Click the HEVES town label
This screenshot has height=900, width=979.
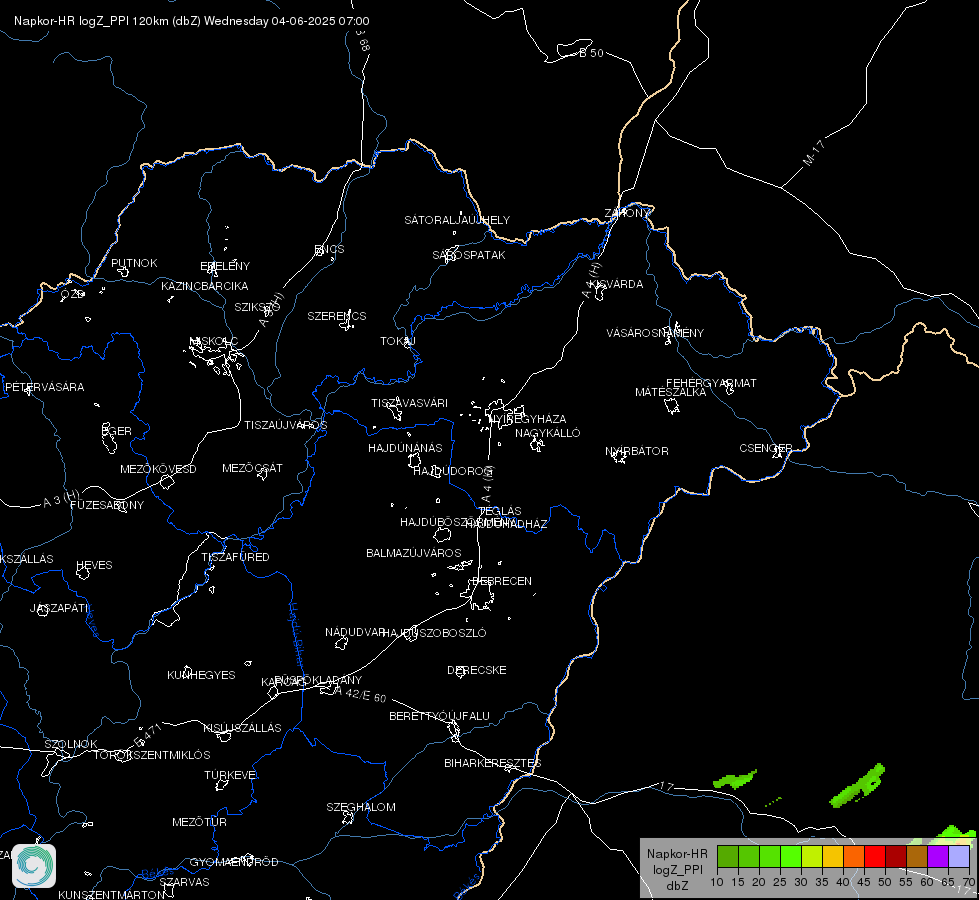tap(94, 565)
